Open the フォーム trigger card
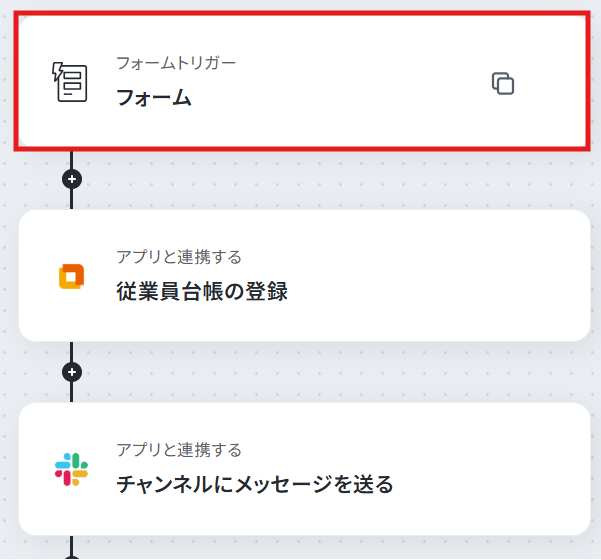Viewport: 601px width, 560px height. [x=302, y=81]
